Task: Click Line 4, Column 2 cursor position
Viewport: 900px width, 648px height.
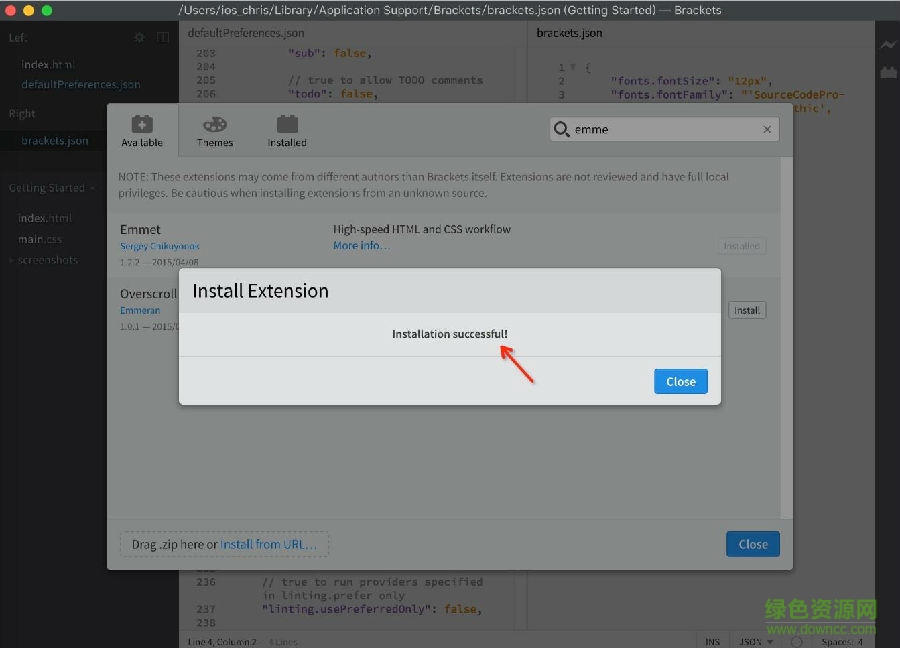Action: 222,642
